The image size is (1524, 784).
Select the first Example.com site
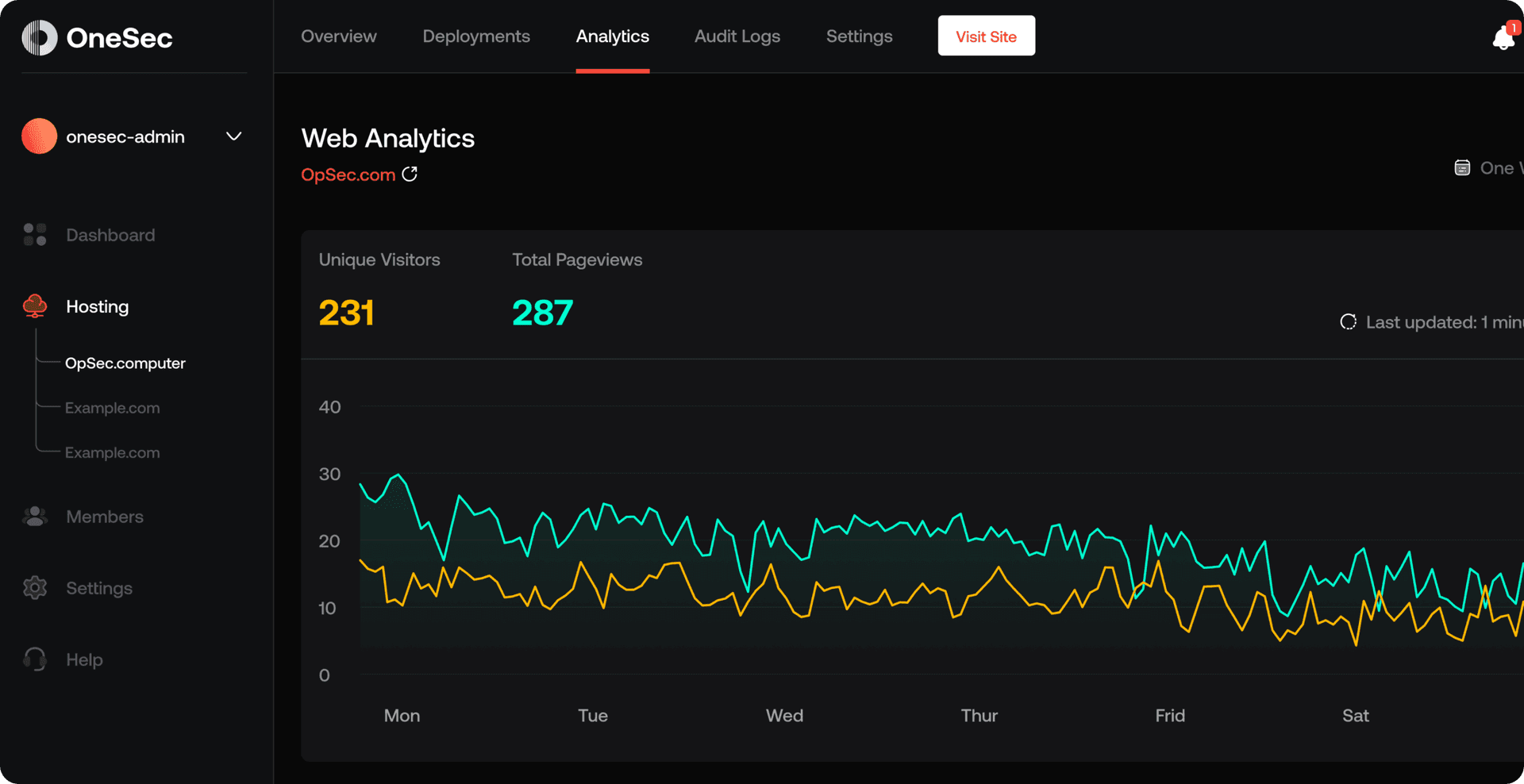[x=112, y=408]
